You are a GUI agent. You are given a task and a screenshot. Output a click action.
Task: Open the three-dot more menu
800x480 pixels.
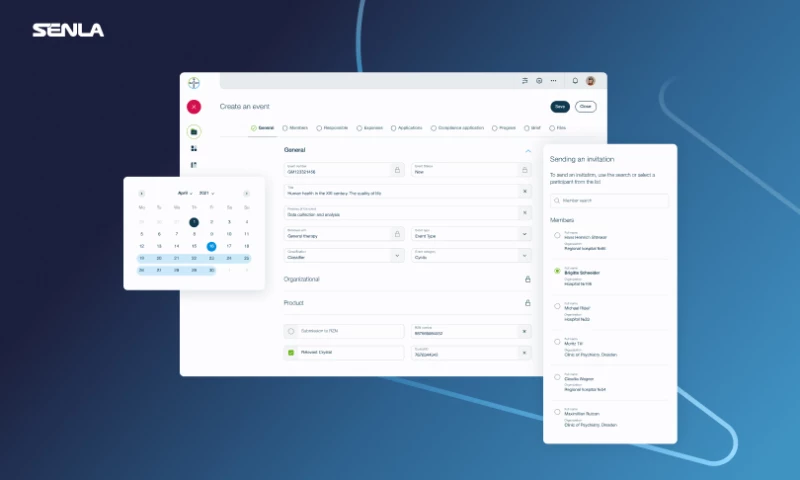click(553, 81)
